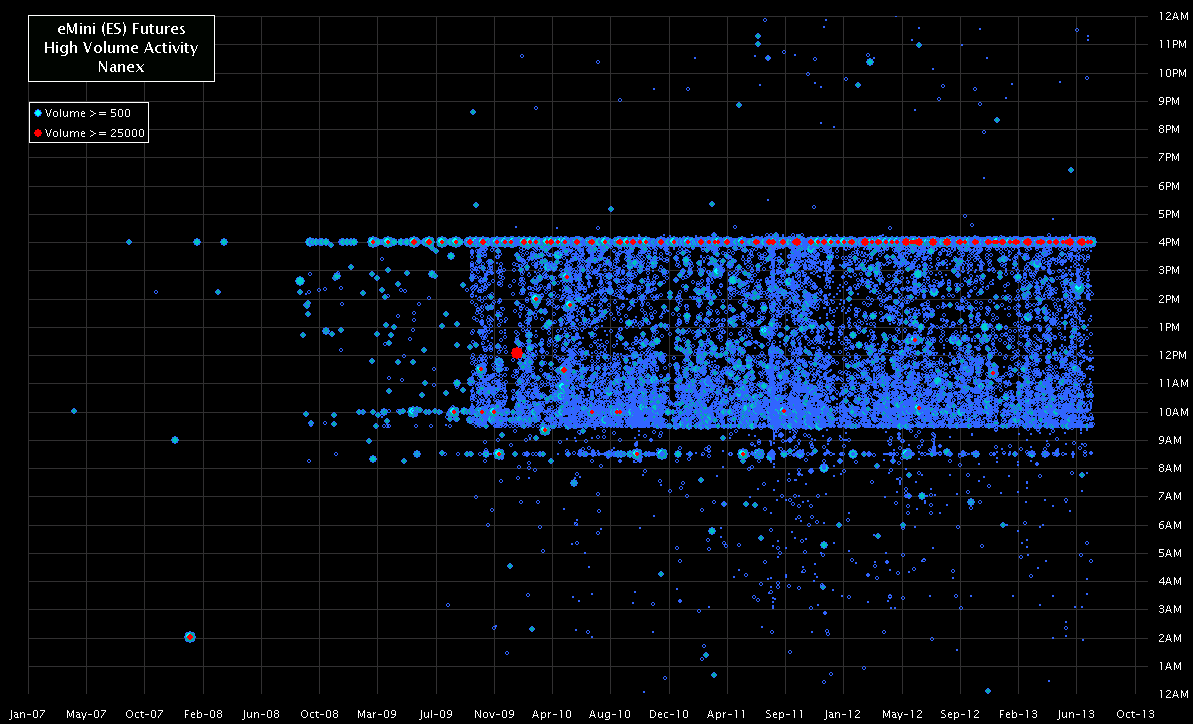Click the 'Jul-09' x-axis label
Image resolution: width=1193 pixels, height=724 pixels.
pos(436,715)
